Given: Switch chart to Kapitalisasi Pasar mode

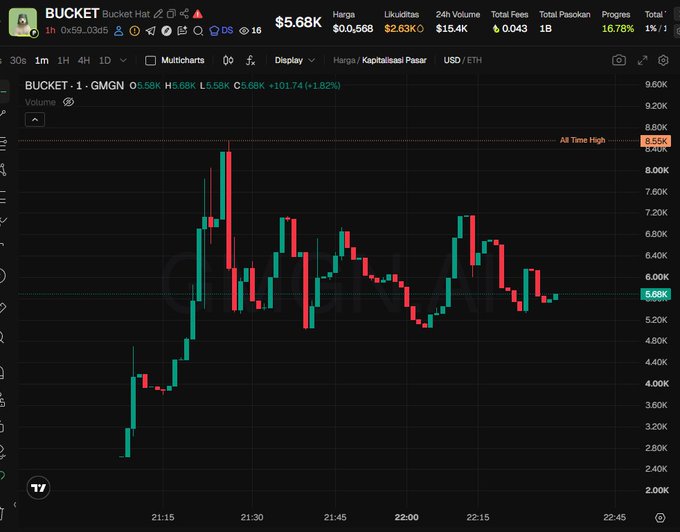Looking at the screenshot, I should [x=394, y=60].
